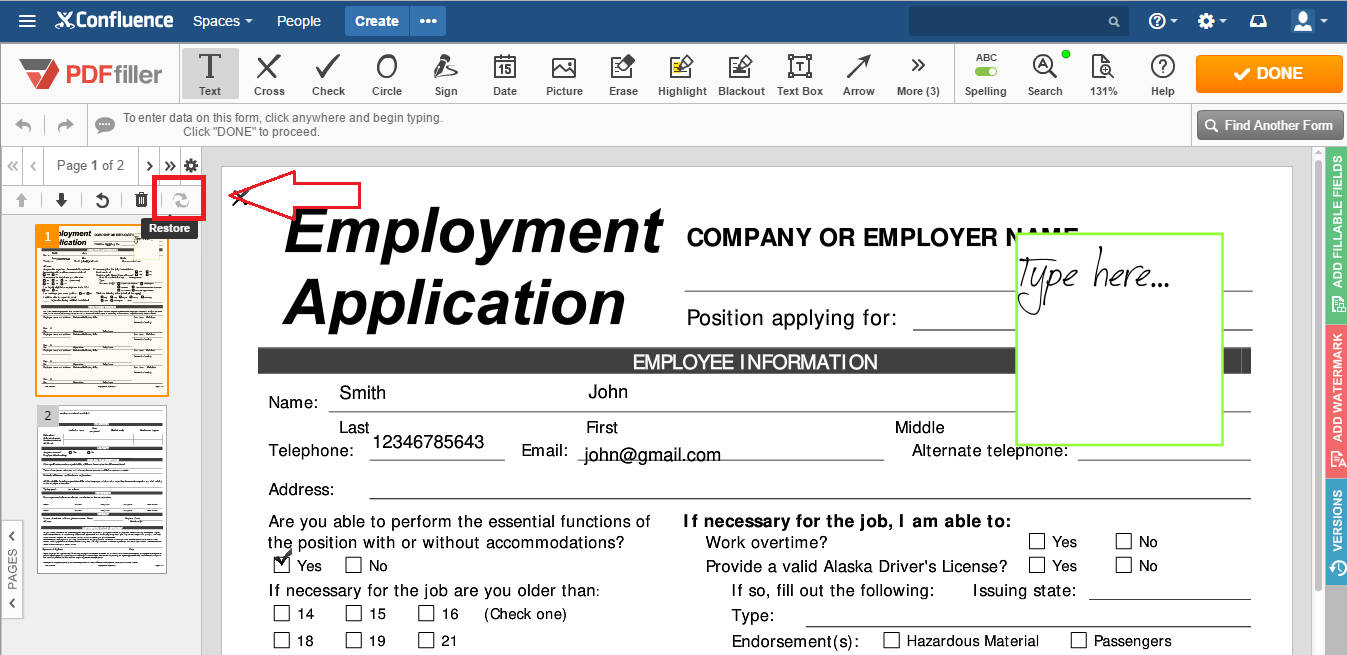Check the Hazardous Material endorsement
The height and width of the screenshot is (655, 1347).
tap(892, 640)
